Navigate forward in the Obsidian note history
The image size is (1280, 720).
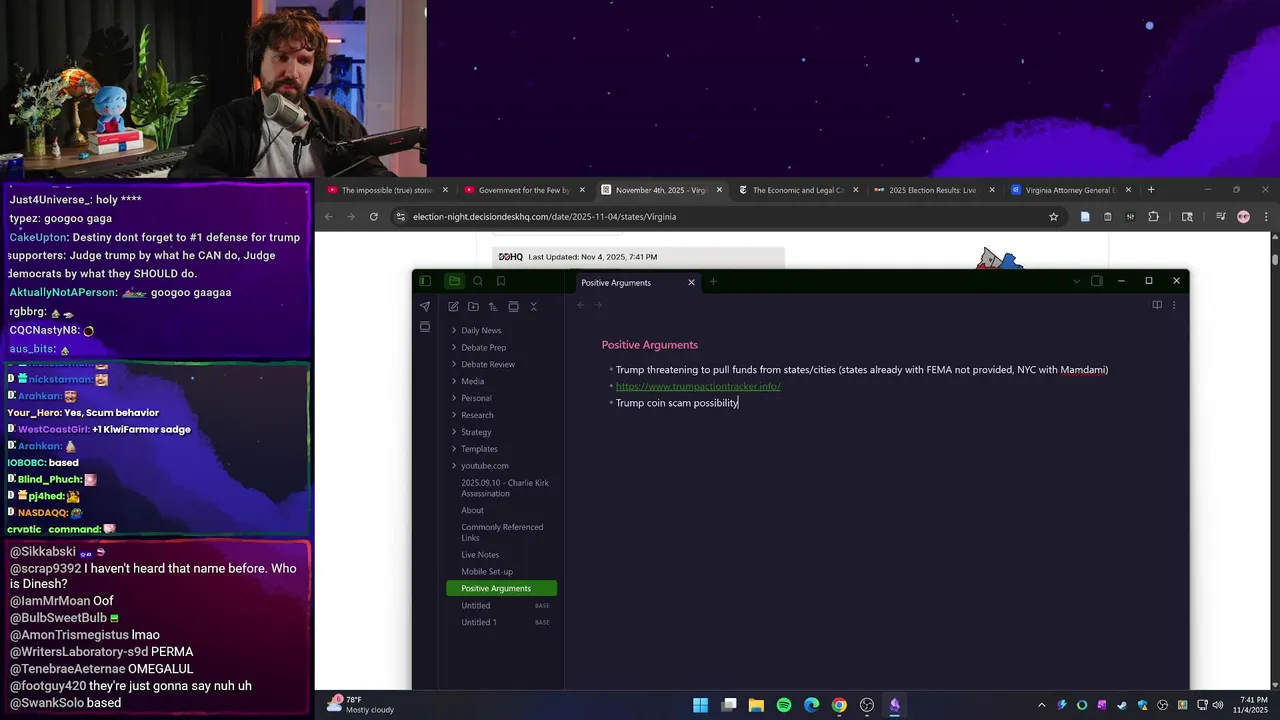click(x=599, y=305)
